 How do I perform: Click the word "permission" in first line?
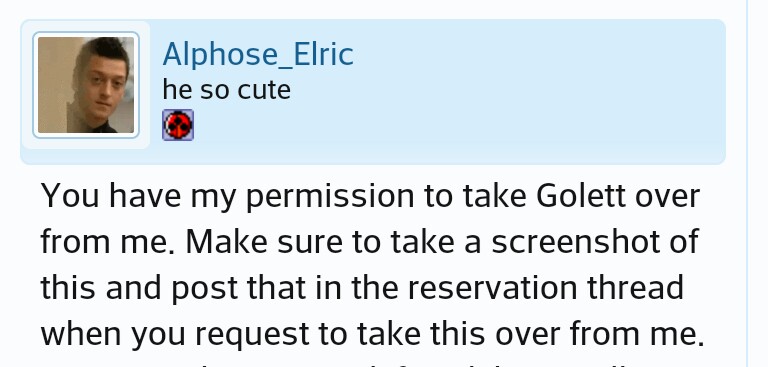coord(330,197)
